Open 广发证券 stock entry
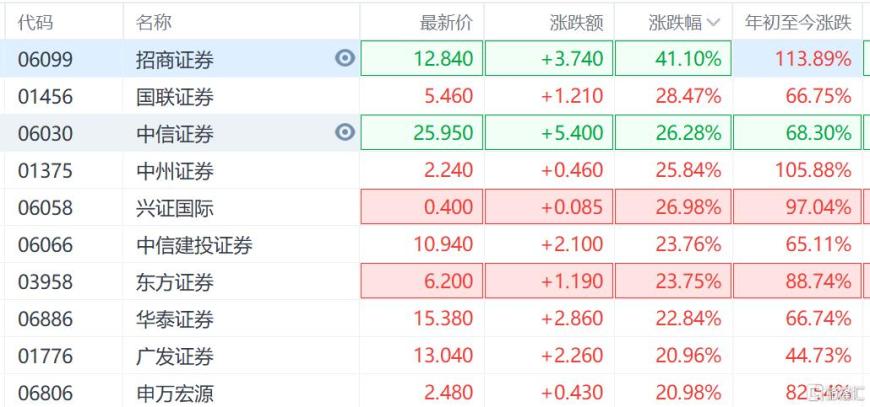Image resolution: width=870 pixels, height=407 pixels. (175, 357)
